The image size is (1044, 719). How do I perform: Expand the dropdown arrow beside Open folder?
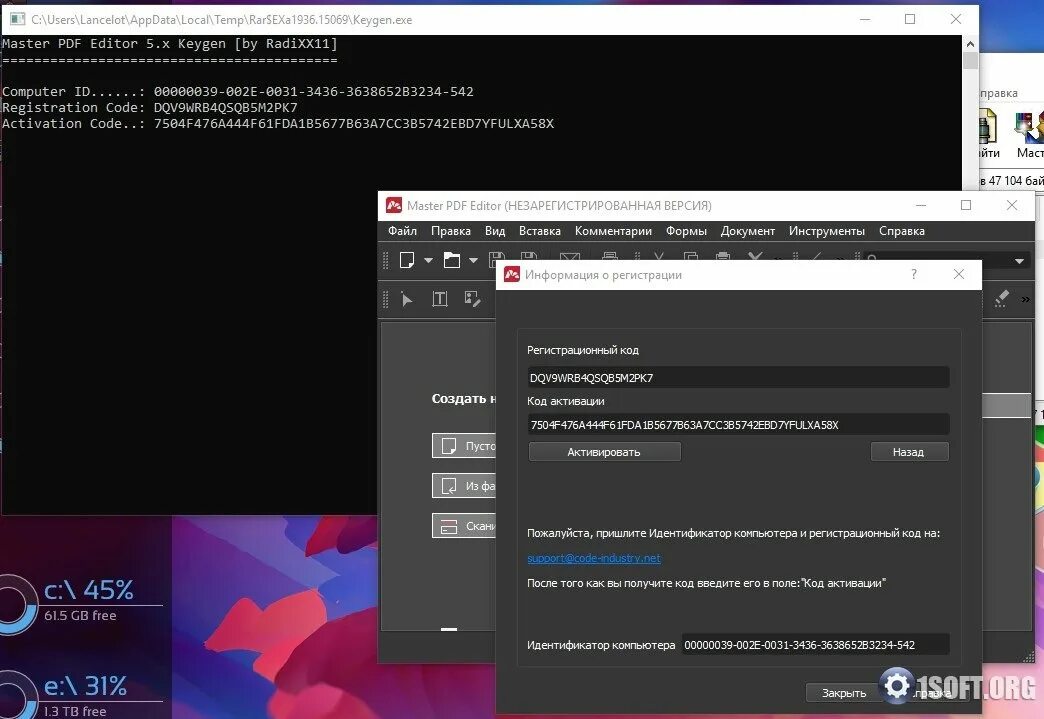coord(473,260)
